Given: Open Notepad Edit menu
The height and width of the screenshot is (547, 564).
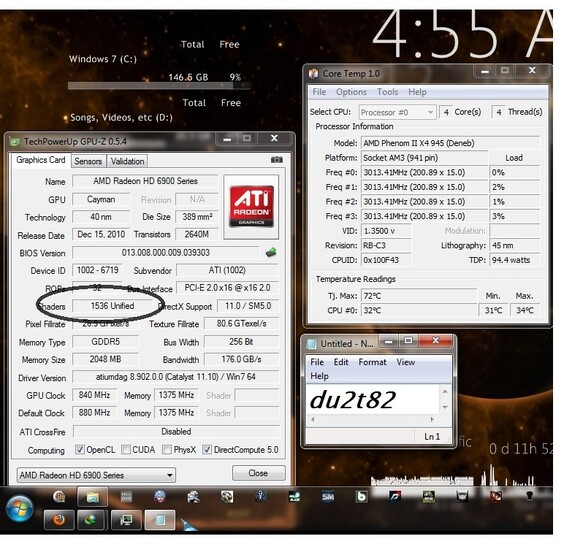Looking at the screenshot, I should point(341,362).
